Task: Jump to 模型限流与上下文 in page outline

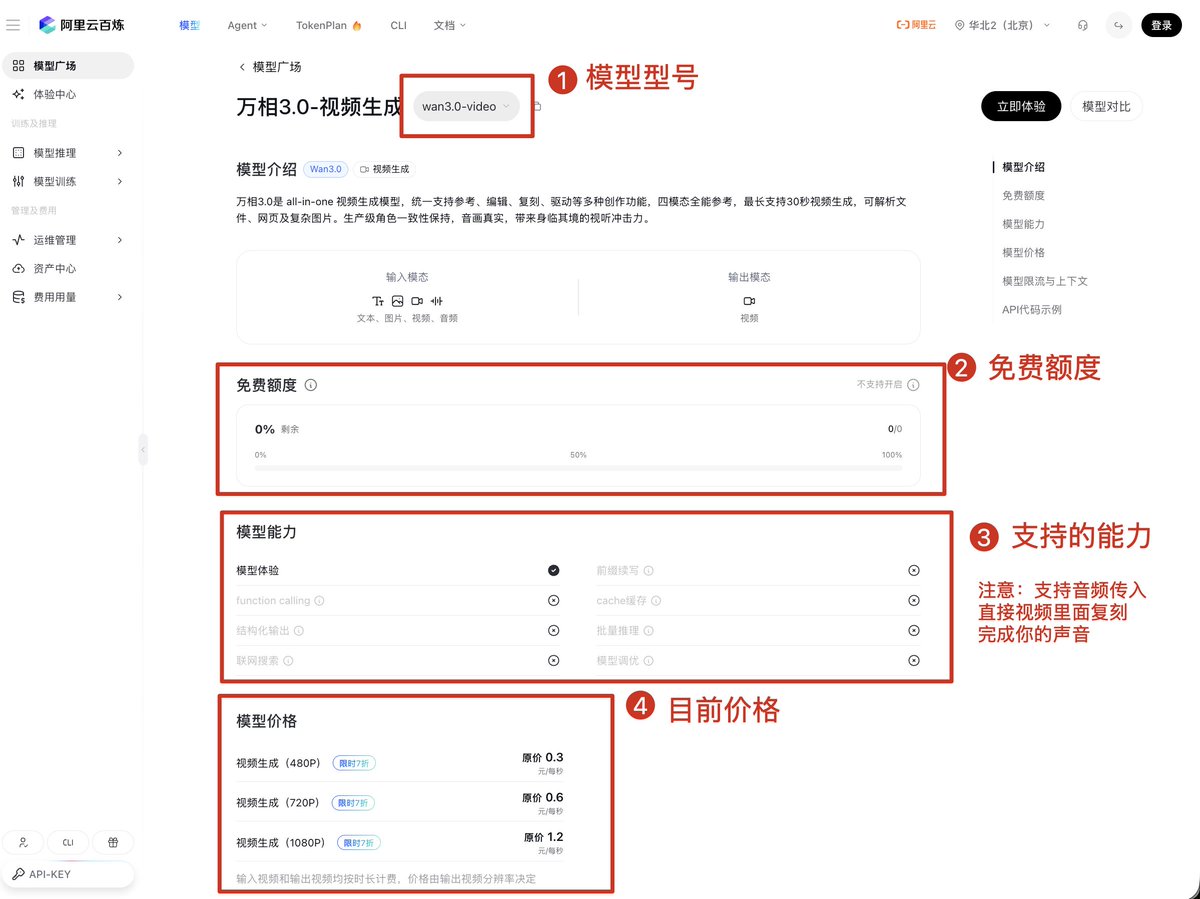Action: 1045,281
